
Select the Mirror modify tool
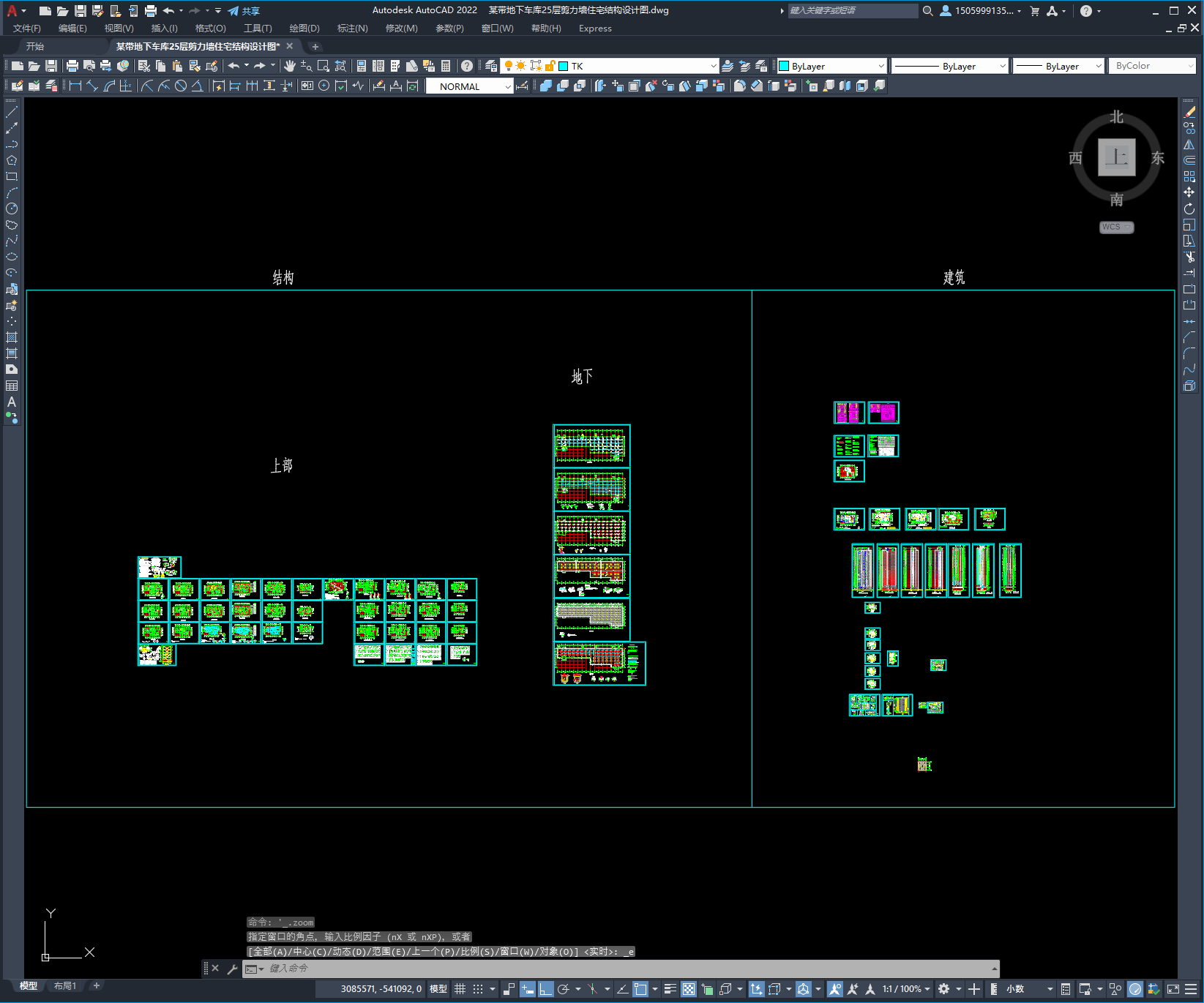1189,144
